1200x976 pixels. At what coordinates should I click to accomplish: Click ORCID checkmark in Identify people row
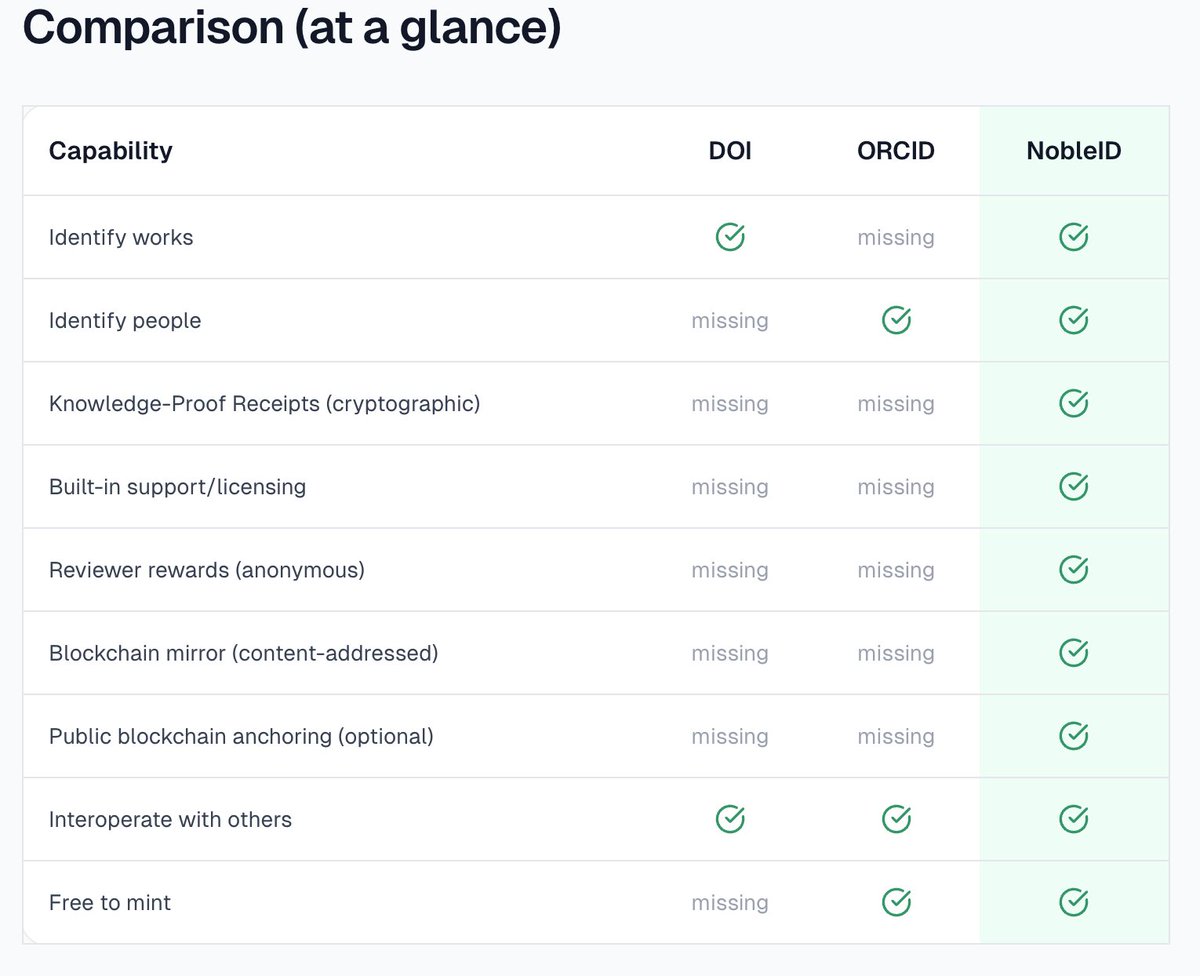click(x=896, y=320)
